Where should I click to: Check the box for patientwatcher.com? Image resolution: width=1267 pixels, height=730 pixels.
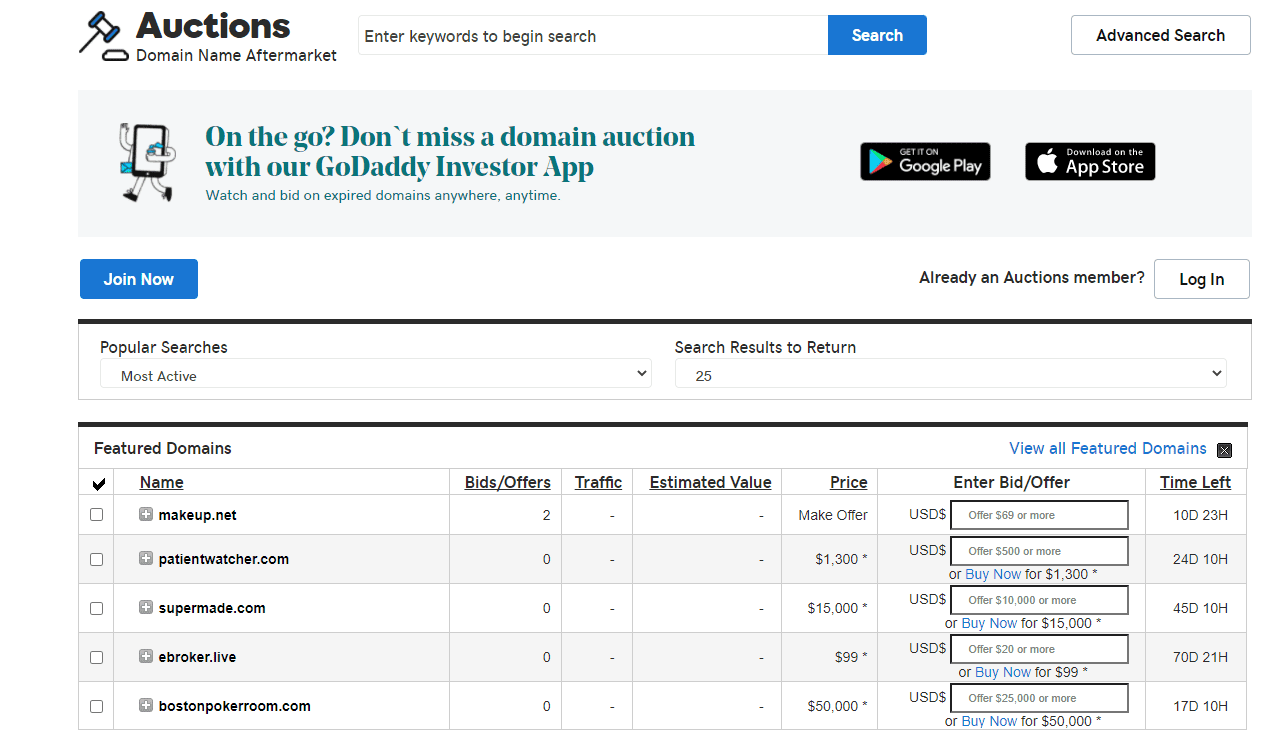point(97,559)
